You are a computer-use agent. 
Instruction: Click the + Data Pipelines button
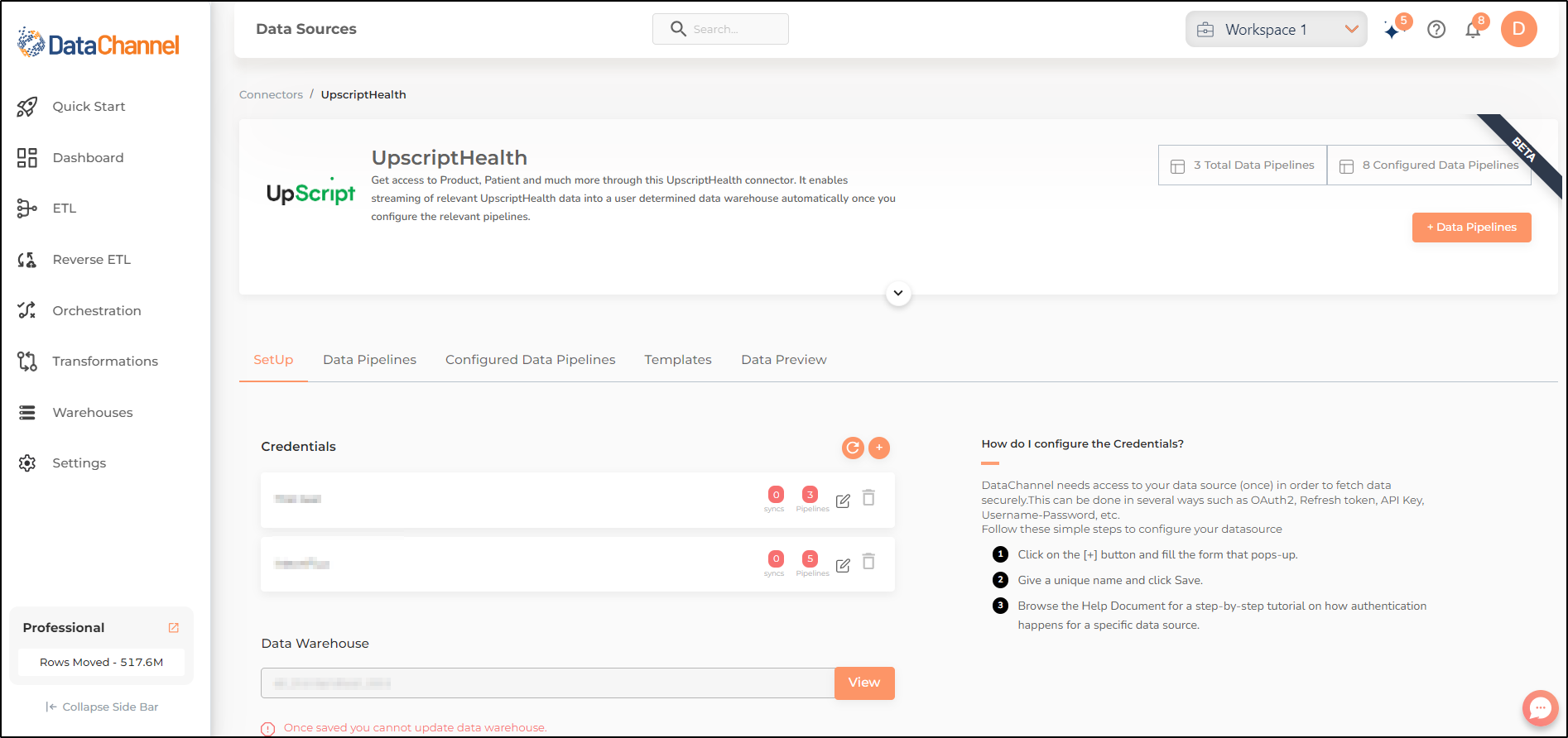point(1471,228)
